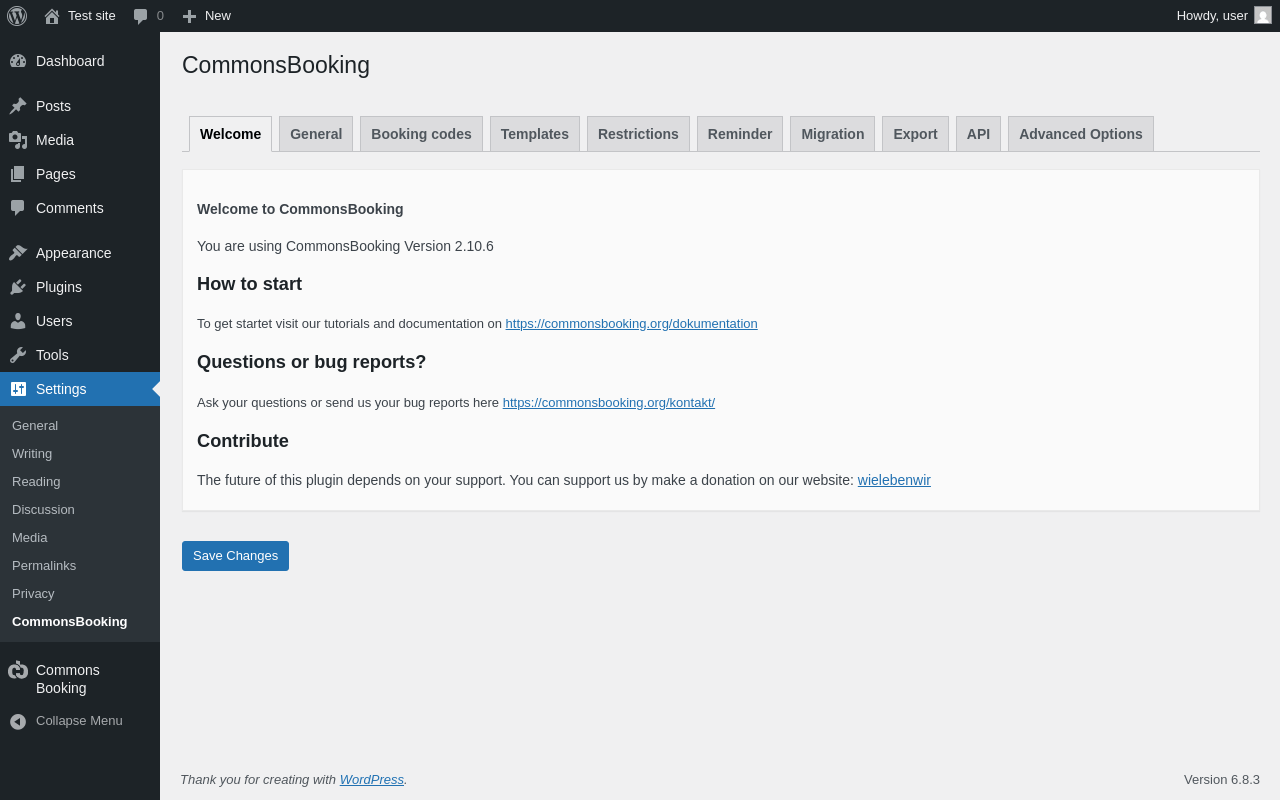The height and width of the screenshot is (800, 1280).
Task: Click the Dashboard gauge icon
Action: coord(18,61)
